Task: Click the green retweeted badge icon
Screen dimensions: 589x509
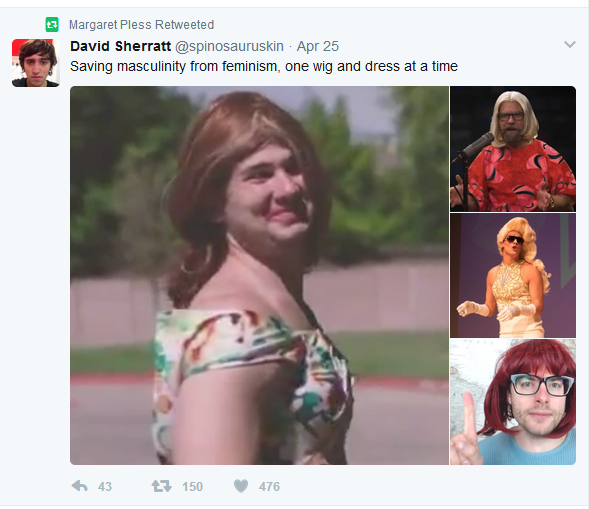Action: (x=52, y=25)
